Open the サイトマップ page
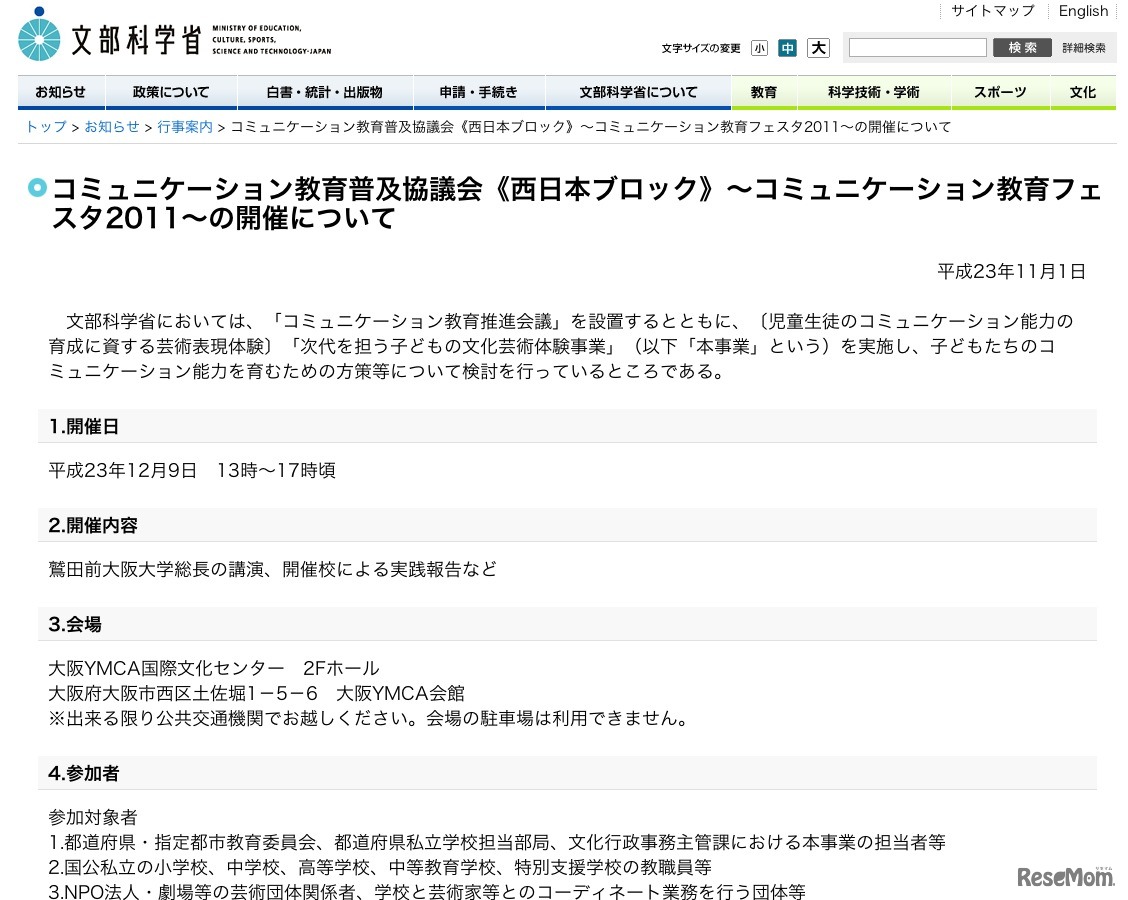 point(994,11)
